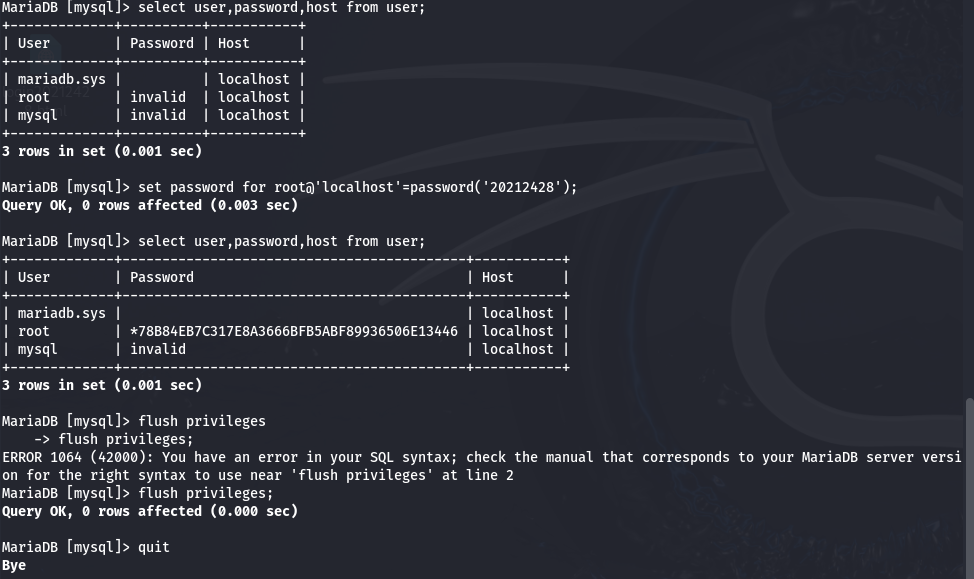Viewport: 974px width, 579px height.
Task: Click mariadb.sys in the second table
Action: click(62, 313)
